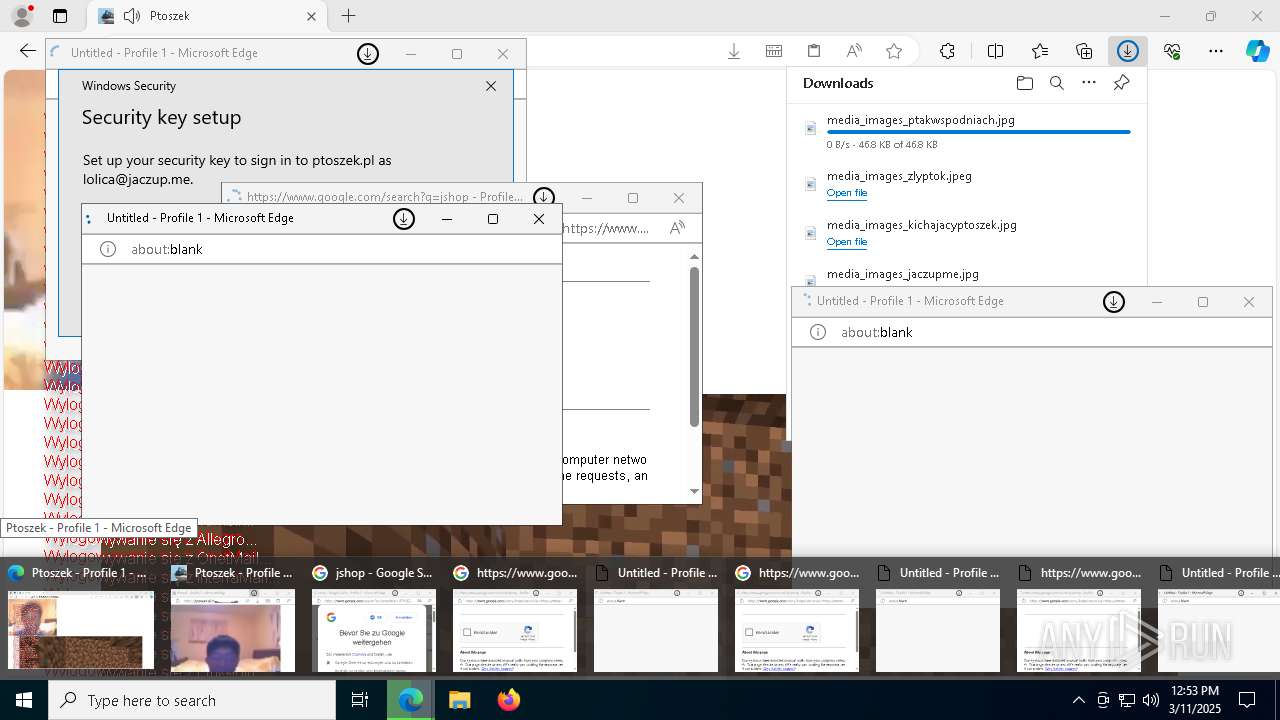Open Browser essentials heart icon

pyautogui.click(x=1172, y=51)
